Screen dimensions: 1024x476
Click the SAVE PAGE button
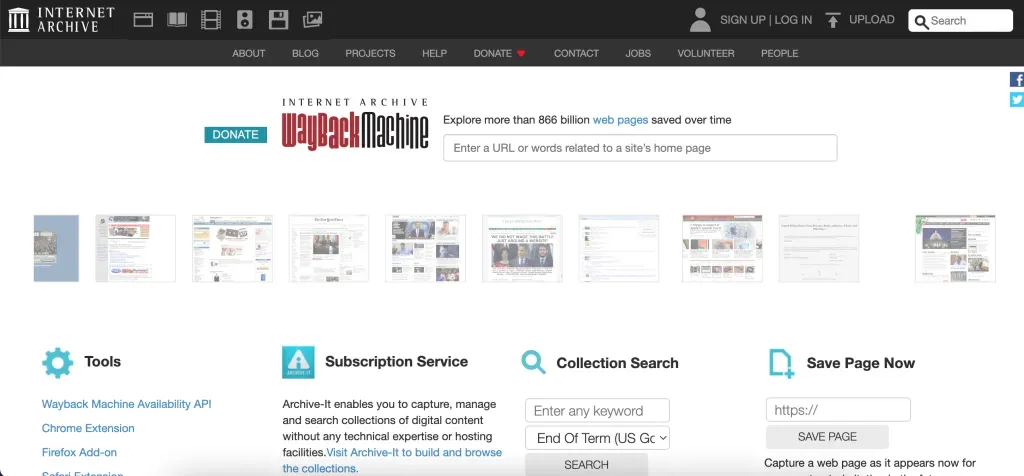[x=827, y=437]
